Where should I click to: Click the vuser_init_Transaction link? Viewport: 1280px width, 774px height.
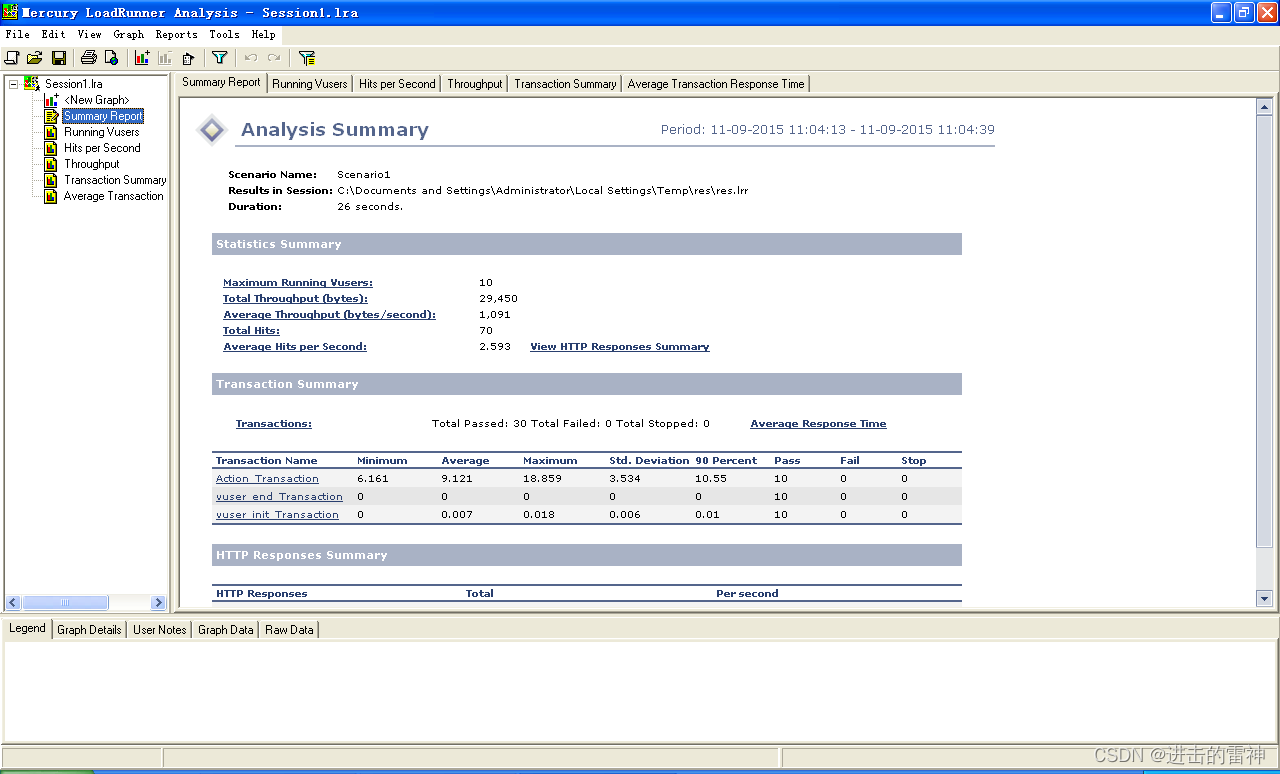[277, 515]
